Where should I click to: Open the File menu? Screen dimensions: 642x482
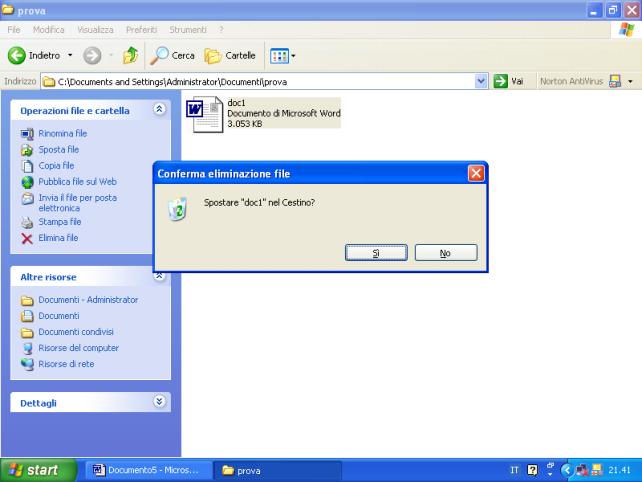click(x=14, y=30)
